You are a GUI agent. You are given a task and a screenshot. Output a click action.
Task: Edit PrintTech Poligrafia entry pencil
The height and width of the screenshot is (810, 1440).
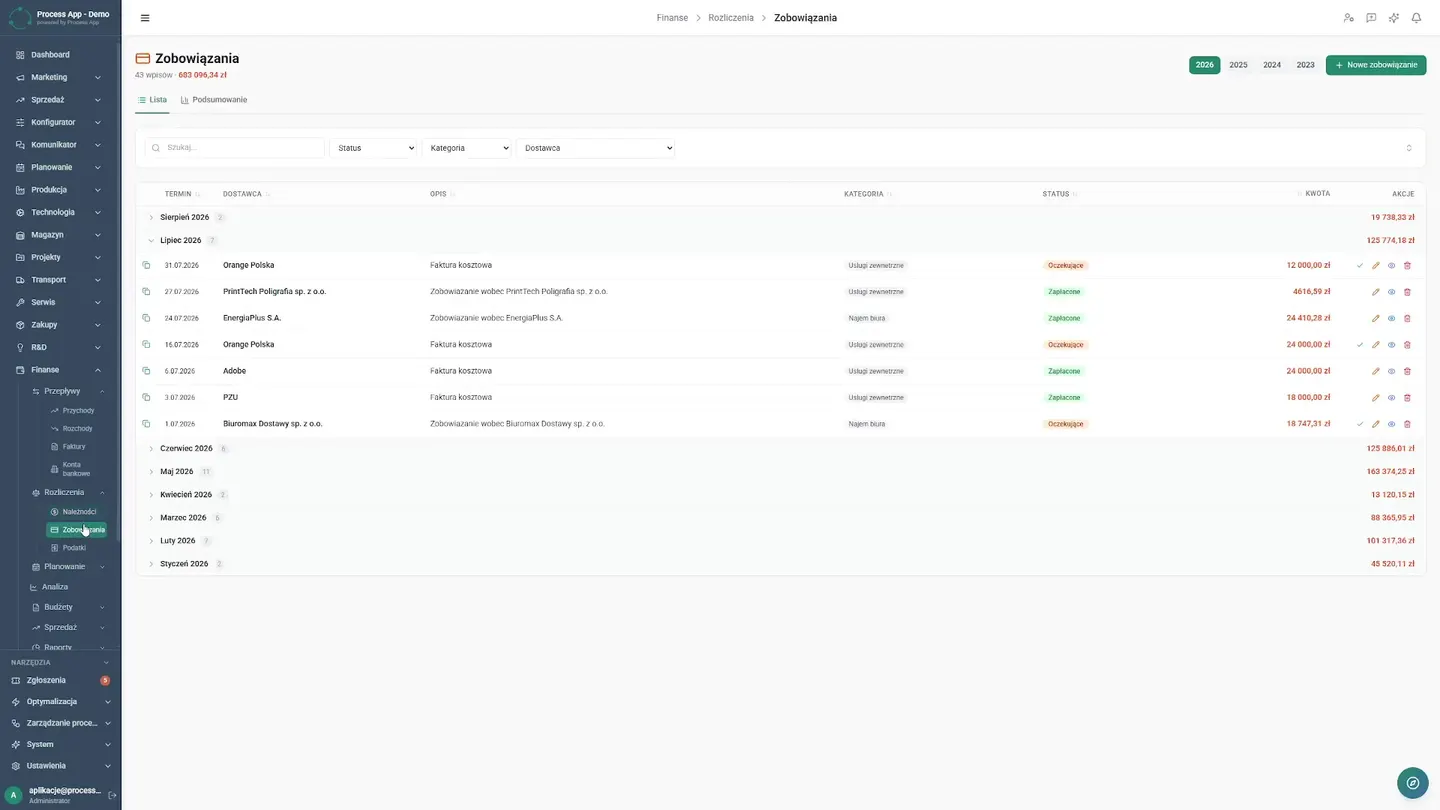coord(1376,292)
